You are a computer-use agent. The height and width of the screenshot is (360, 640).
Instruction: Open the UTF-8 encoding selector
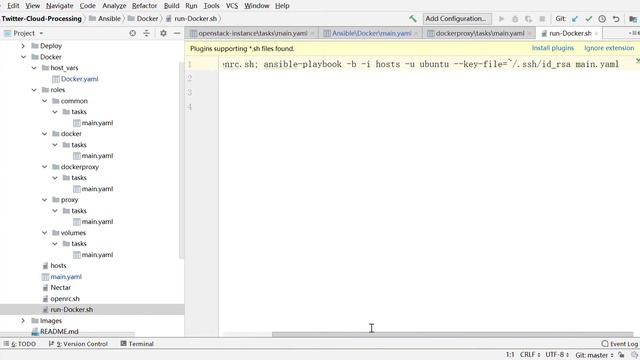(x=557, y=355)
